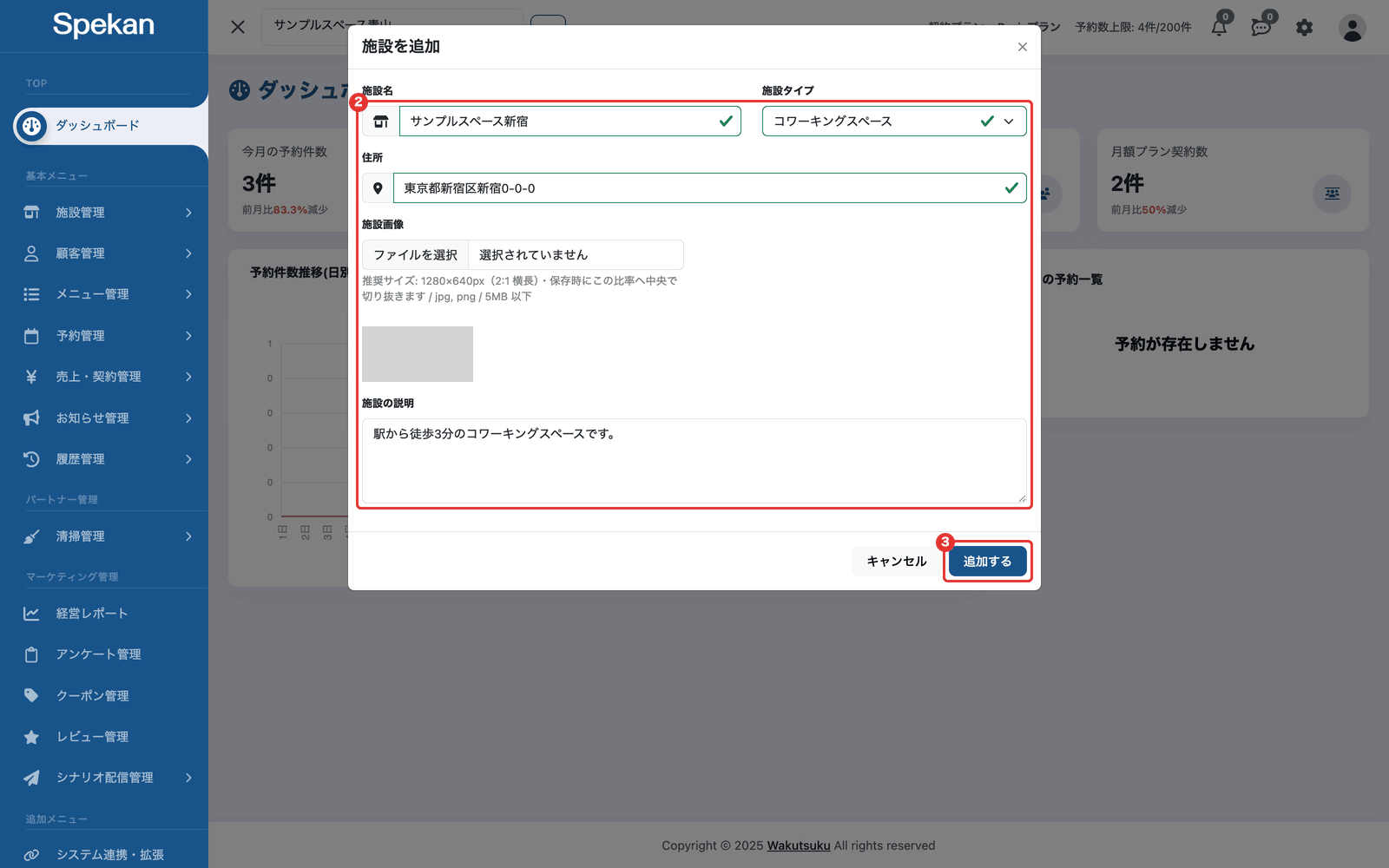
Task: Expand the 施設管理 submenu chevron
Action: coord(188,213)
